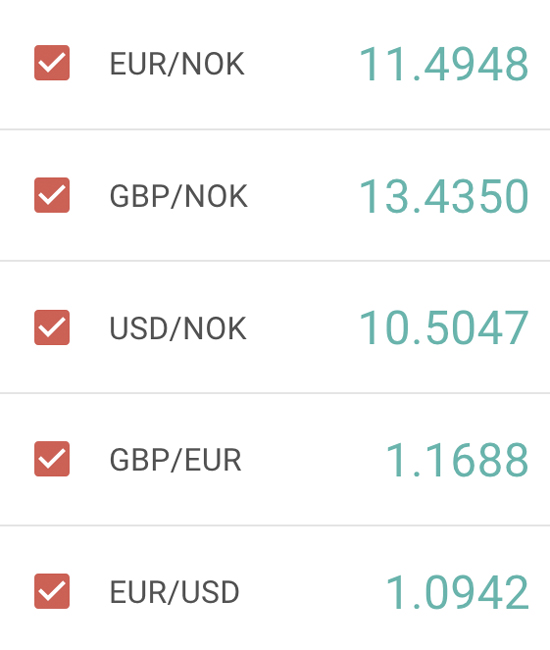
Task: Untick the GBP/EUR checkbox
Action: point(52,459)
